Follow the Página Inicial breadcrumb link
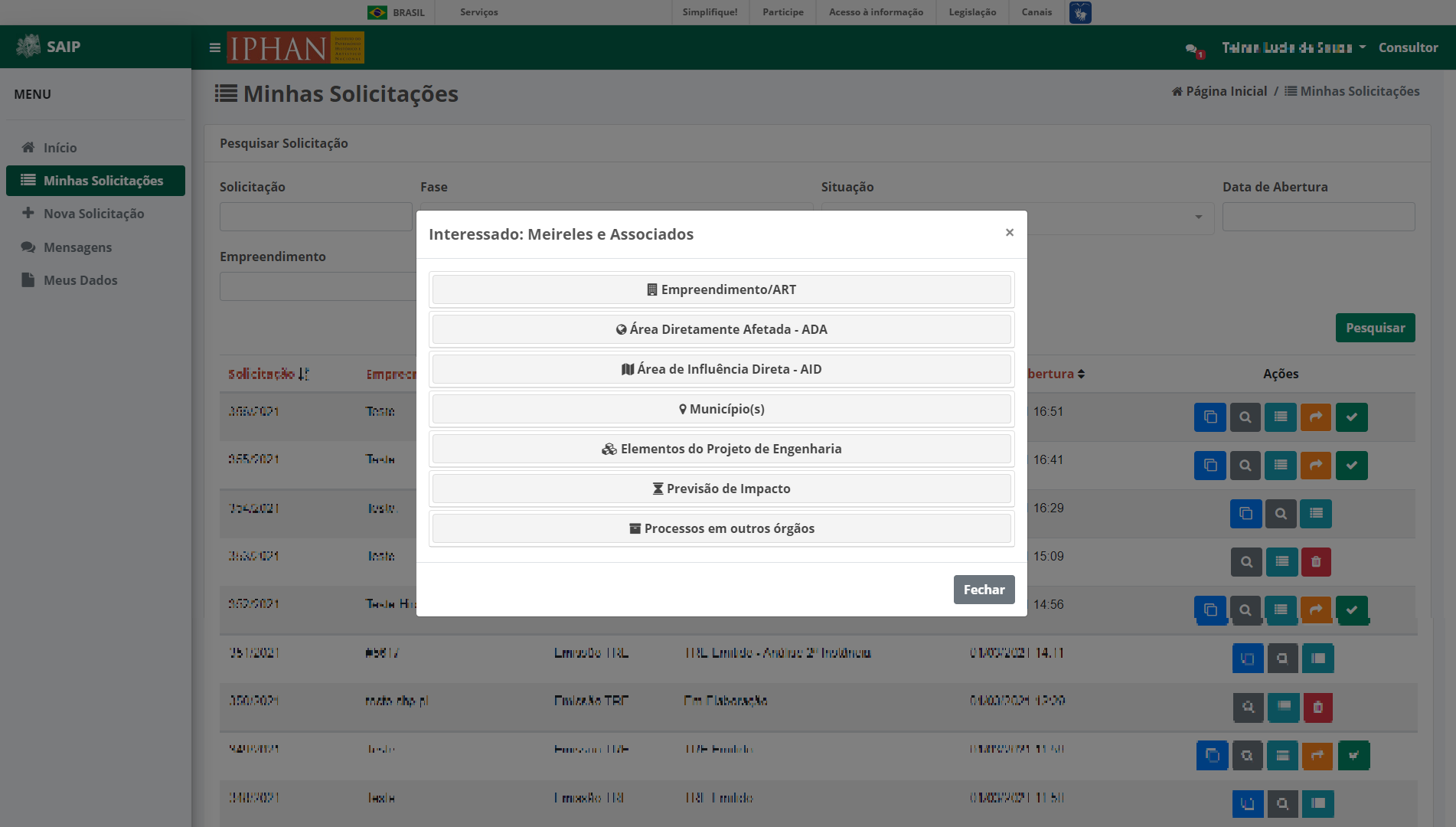 tap(1219, 91)
